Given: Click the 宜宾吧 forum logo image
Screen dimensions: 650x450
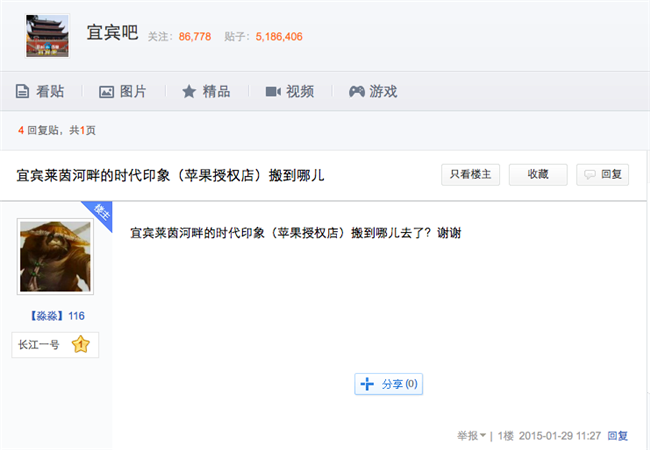Looking at the screenshot, I should (x=48, y=37).
